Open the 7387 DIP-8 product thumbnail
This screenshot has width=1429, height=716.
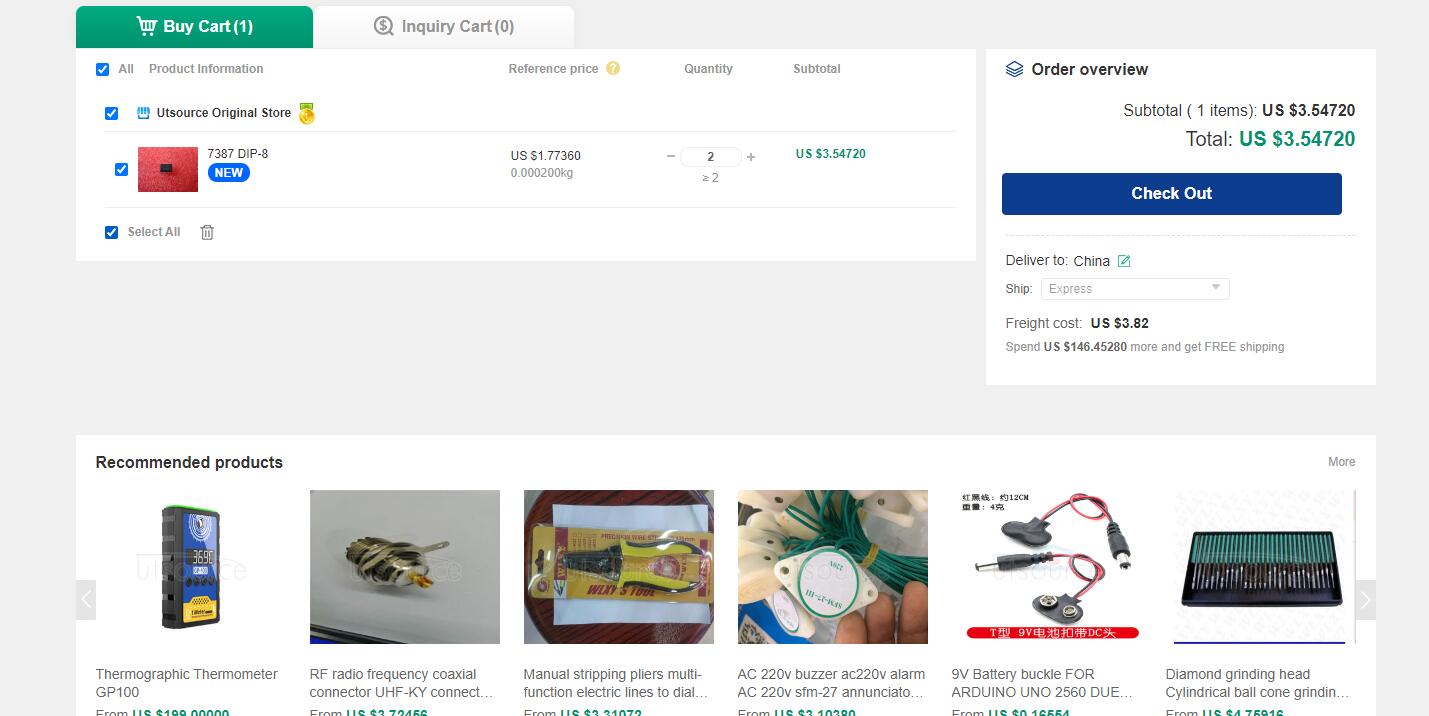[168, 169]
